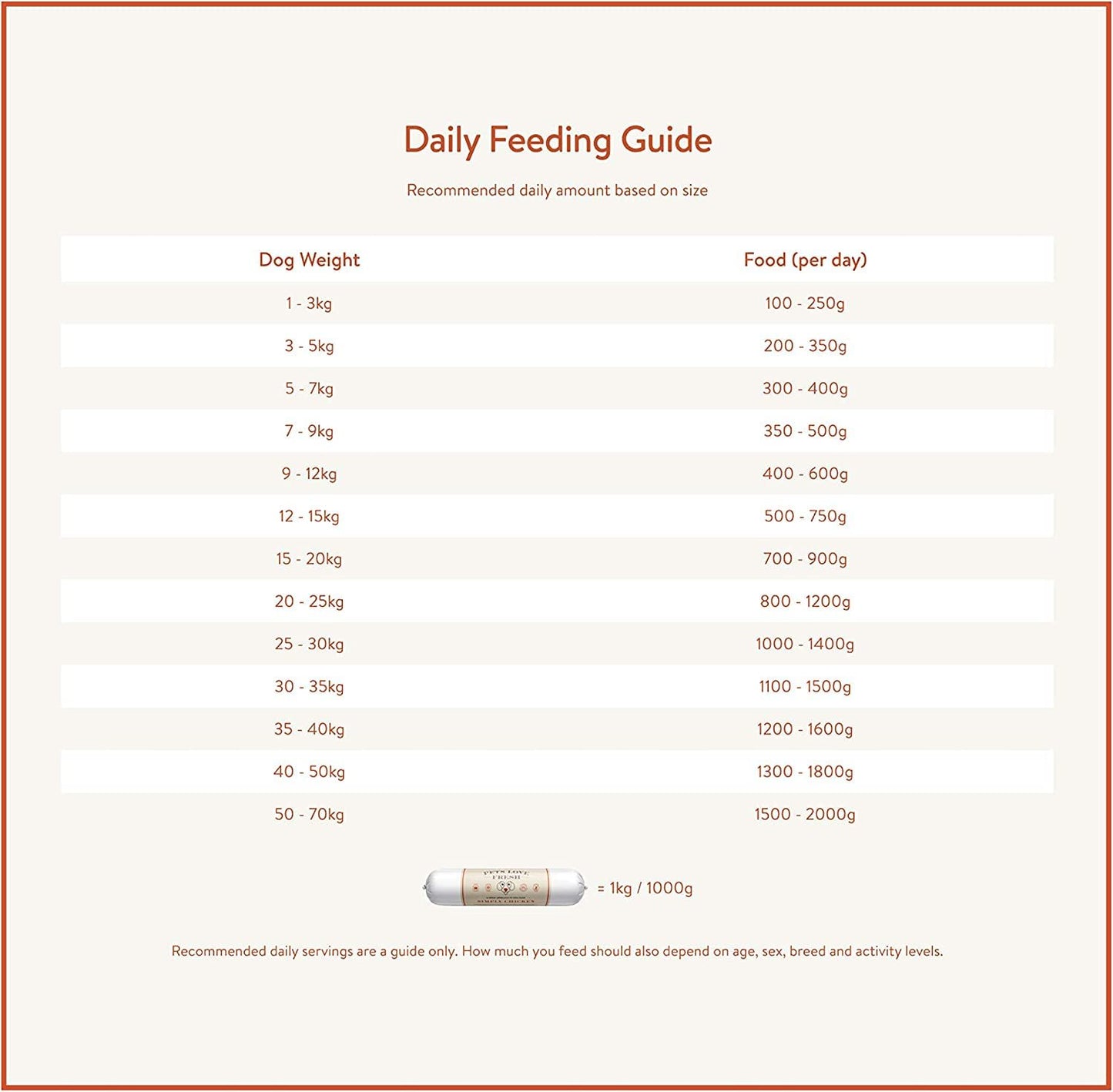Click the Dog Weight column header
Viewport: 1113px width, 1092px height.
309,260
